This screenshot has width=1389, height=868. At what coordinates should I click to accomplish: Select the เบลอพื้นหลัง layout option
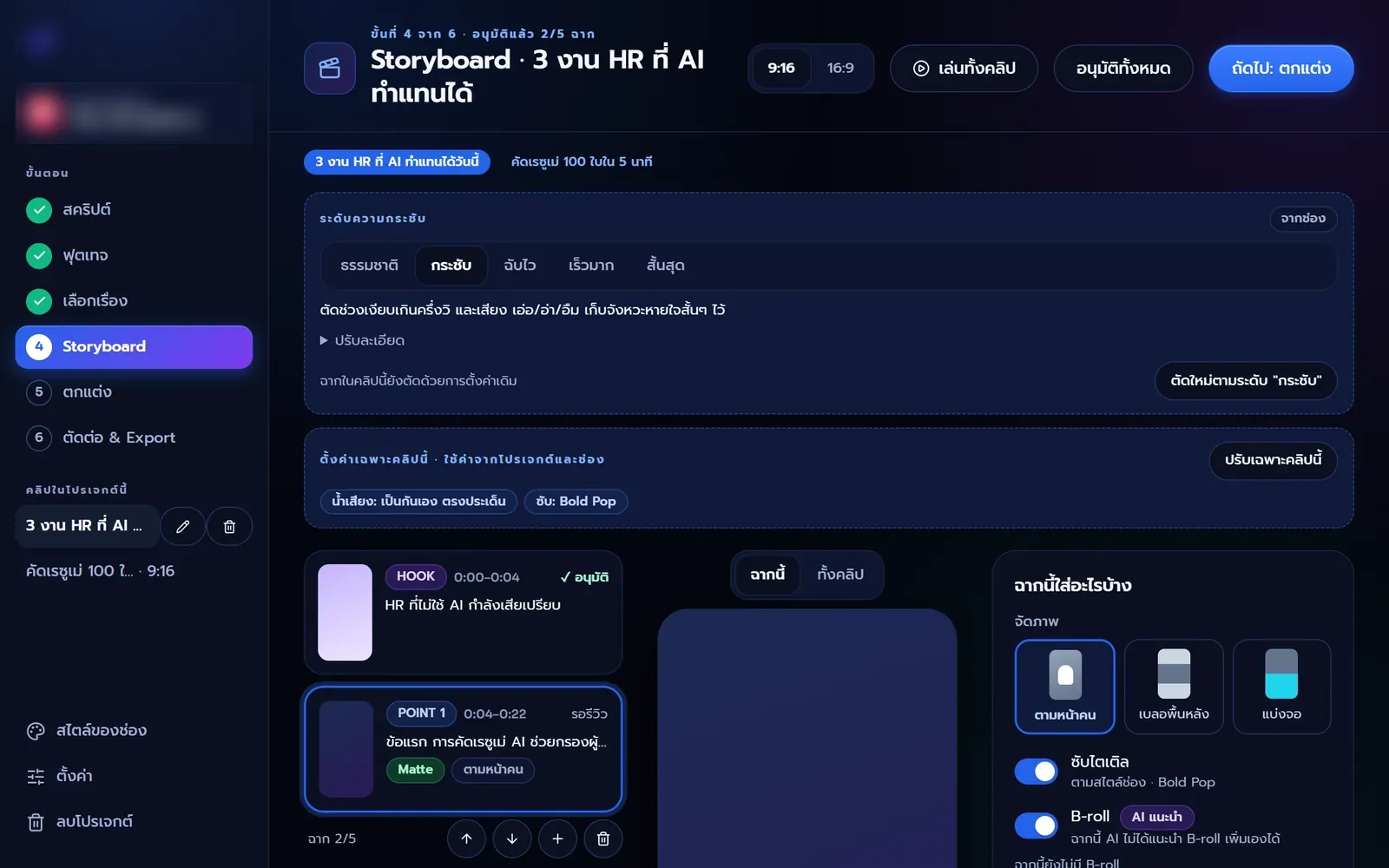(x=1174, y=687)
